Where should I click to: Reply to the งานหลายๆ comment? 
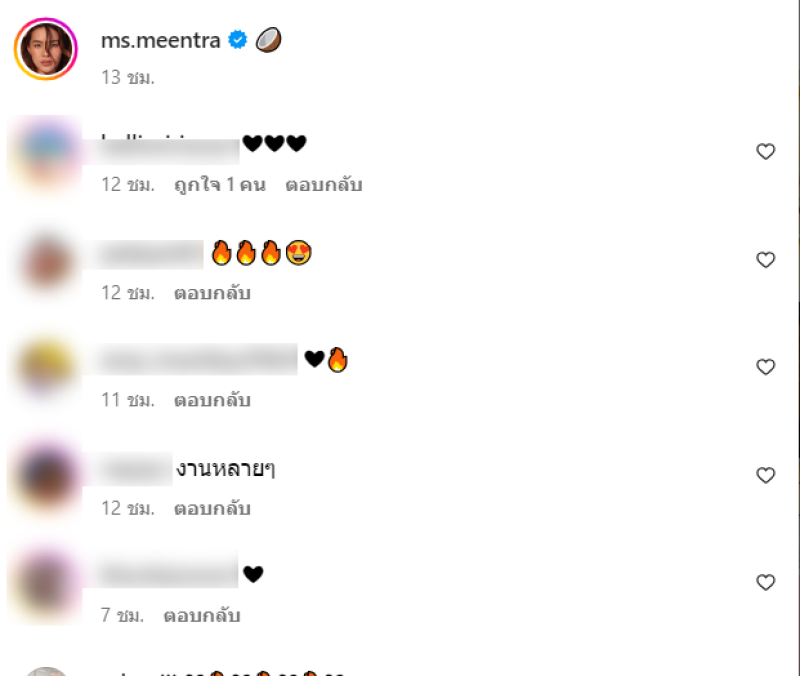pyautogui.click(x=212, y=508)
